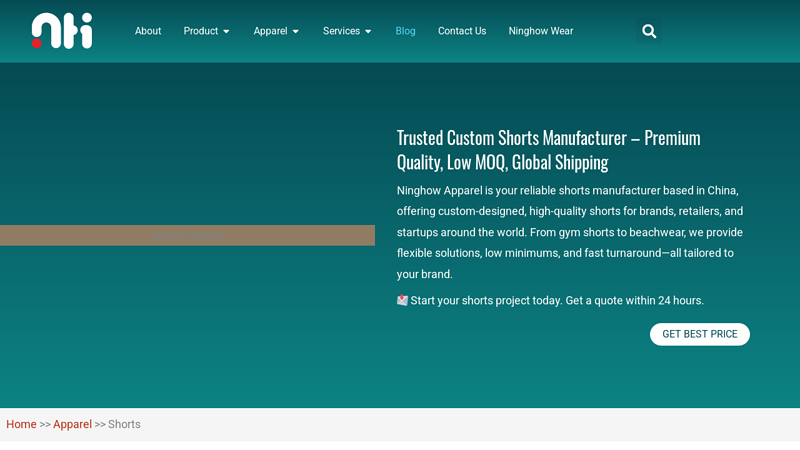Click the mailbox emoji beside the quote text

[402, 300]
